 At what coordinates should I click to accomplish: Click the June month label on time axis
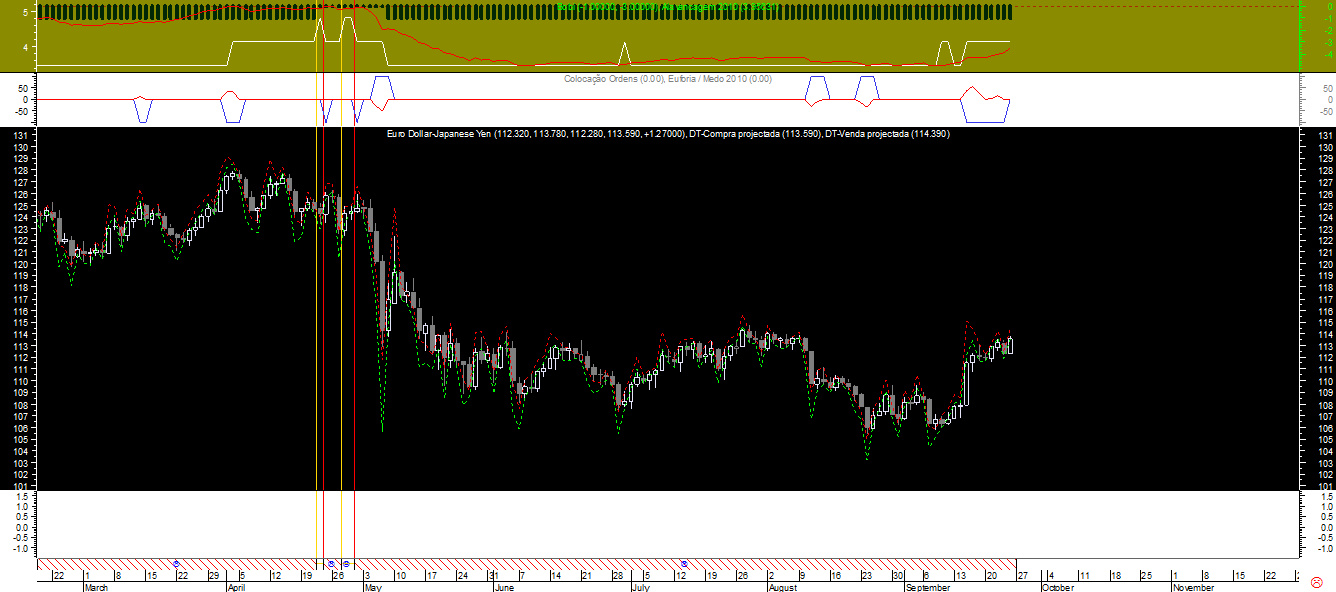[506, 587]
